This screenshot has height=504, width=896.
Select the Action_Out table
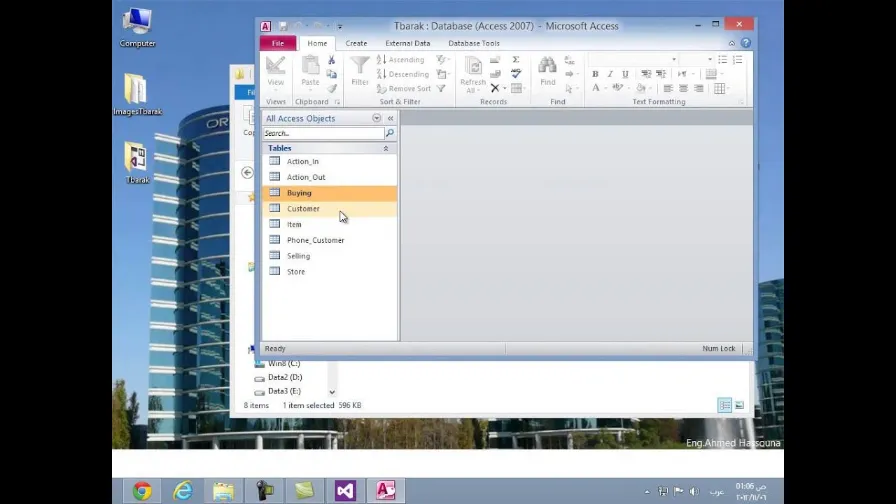point(330,177)
